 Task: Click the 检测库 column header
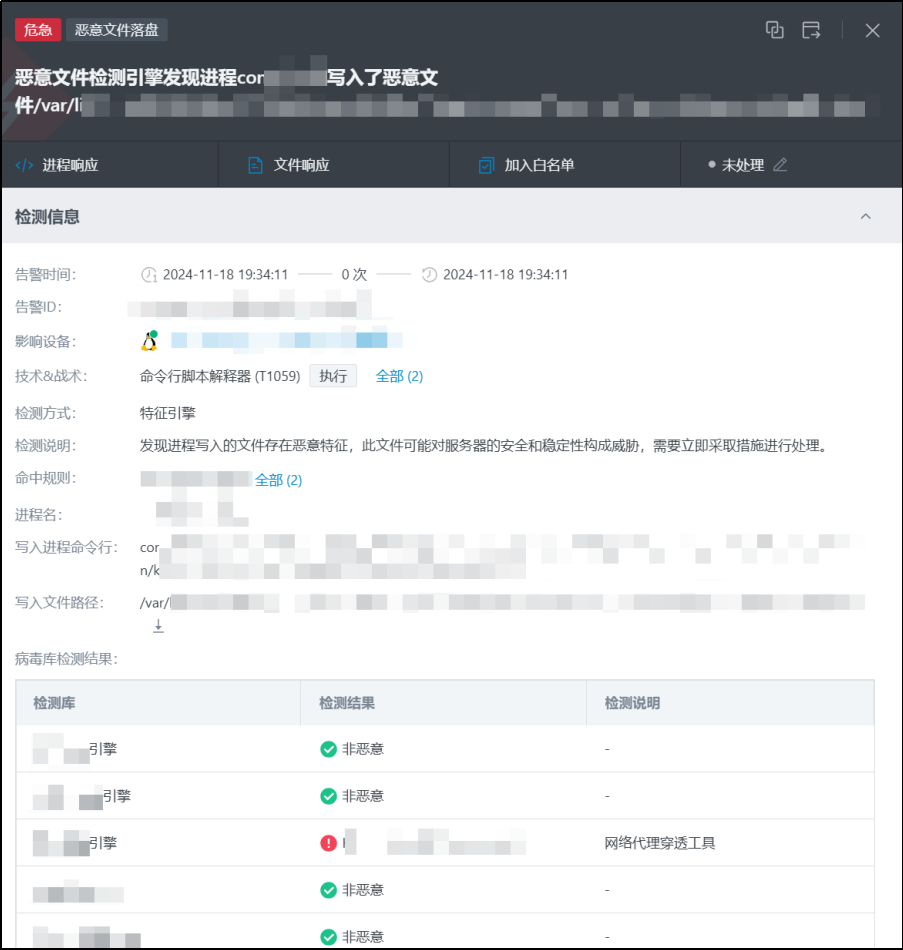[x=54, y=703]
